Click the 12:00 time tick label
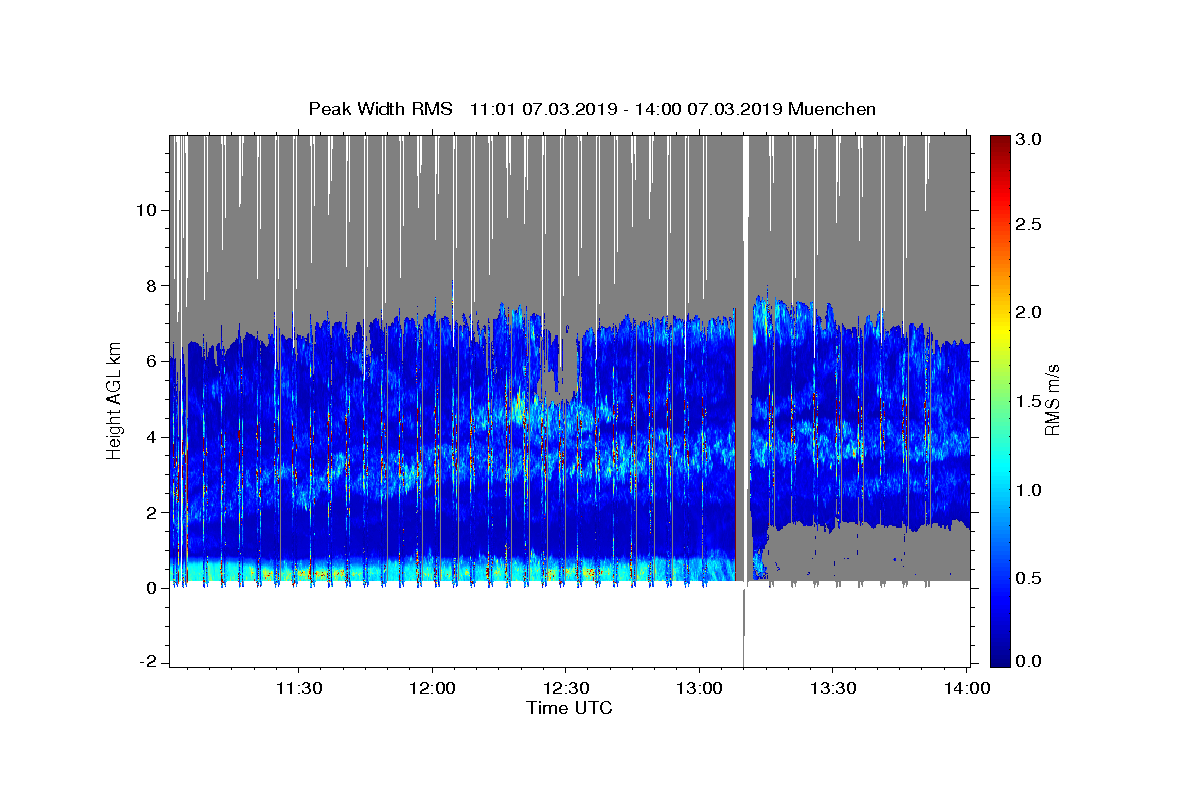Viewport: 1200px width, 800px height. [x=432, y=688]
